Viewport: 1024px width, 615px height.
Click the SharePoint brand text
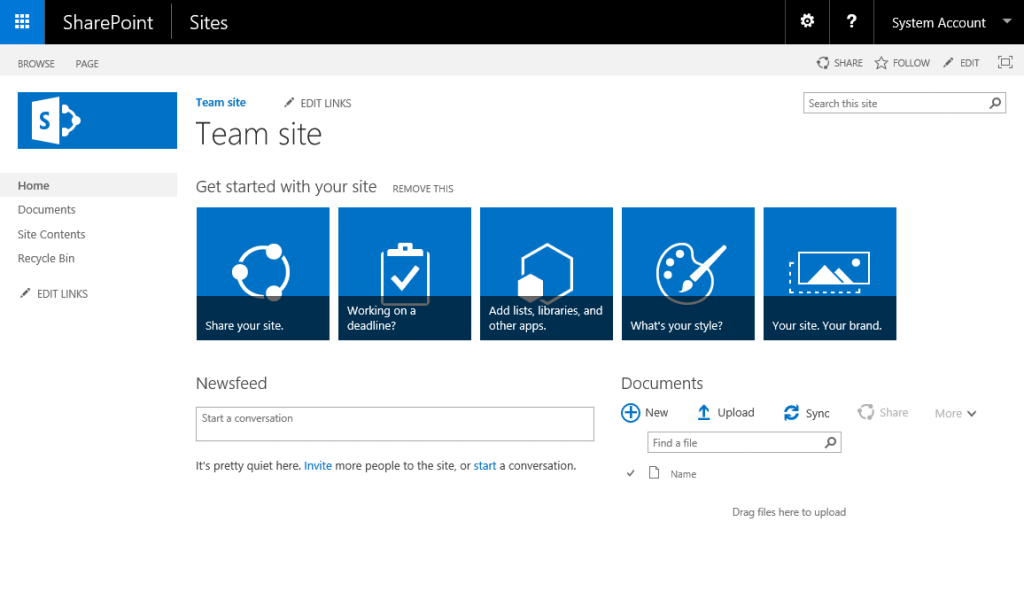(108, 22)
